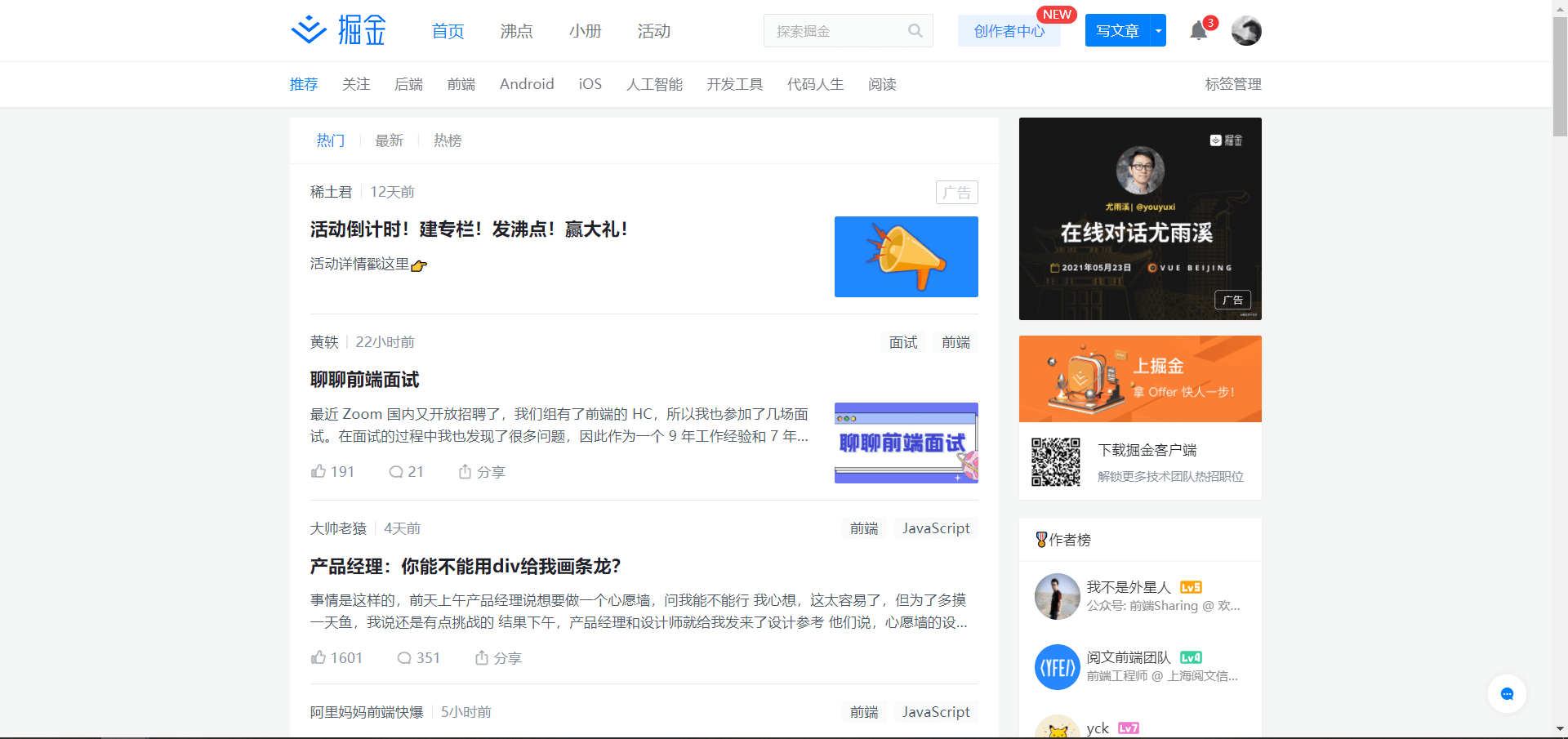Share the 产品经理 div画龙 article
This screenshot has width=1568, height=739.
pyautogui.click(x=498, y=657)
